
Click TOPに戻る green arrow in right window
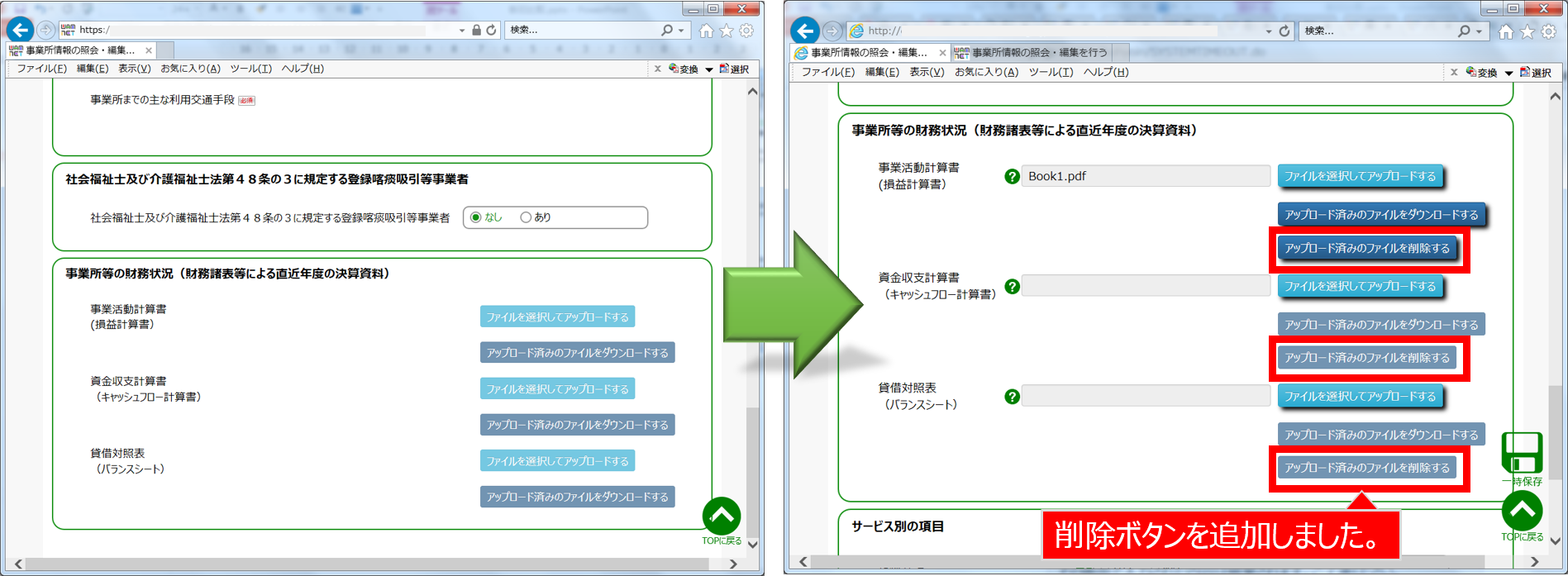point(1523,511)
